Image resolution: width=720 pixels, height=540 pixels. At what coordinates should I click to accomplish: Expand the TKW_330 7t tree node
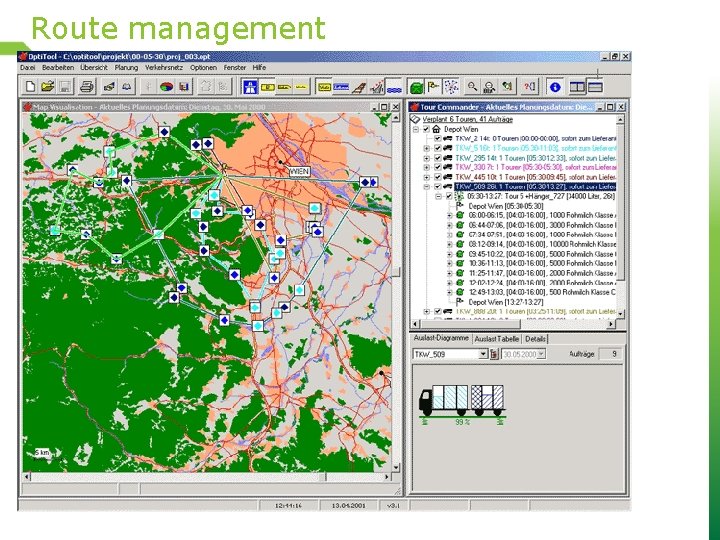coord(426,167)
